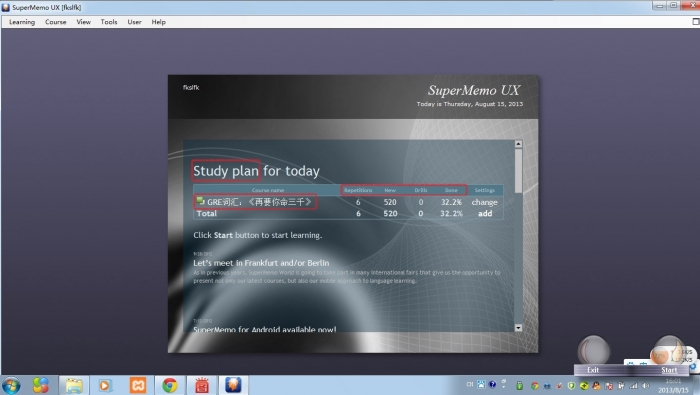Select the GRE词汇 course row icon
This screenshot has height=395, width=700.
point(200,201)
